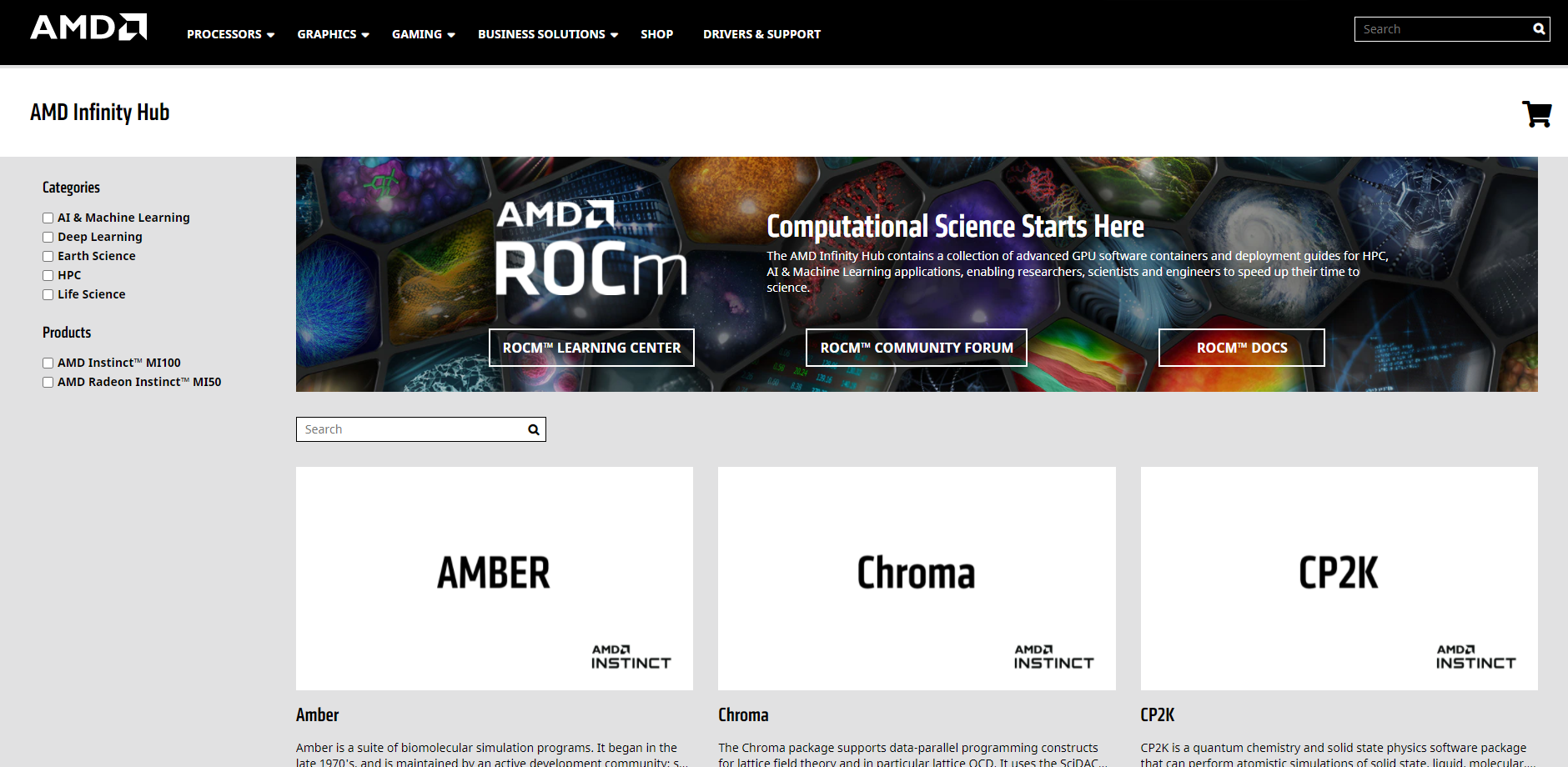This screenshot has width=1568, height=767.
Task: Click AMD Instinct logo on CP2K card
Action: 1475,657
